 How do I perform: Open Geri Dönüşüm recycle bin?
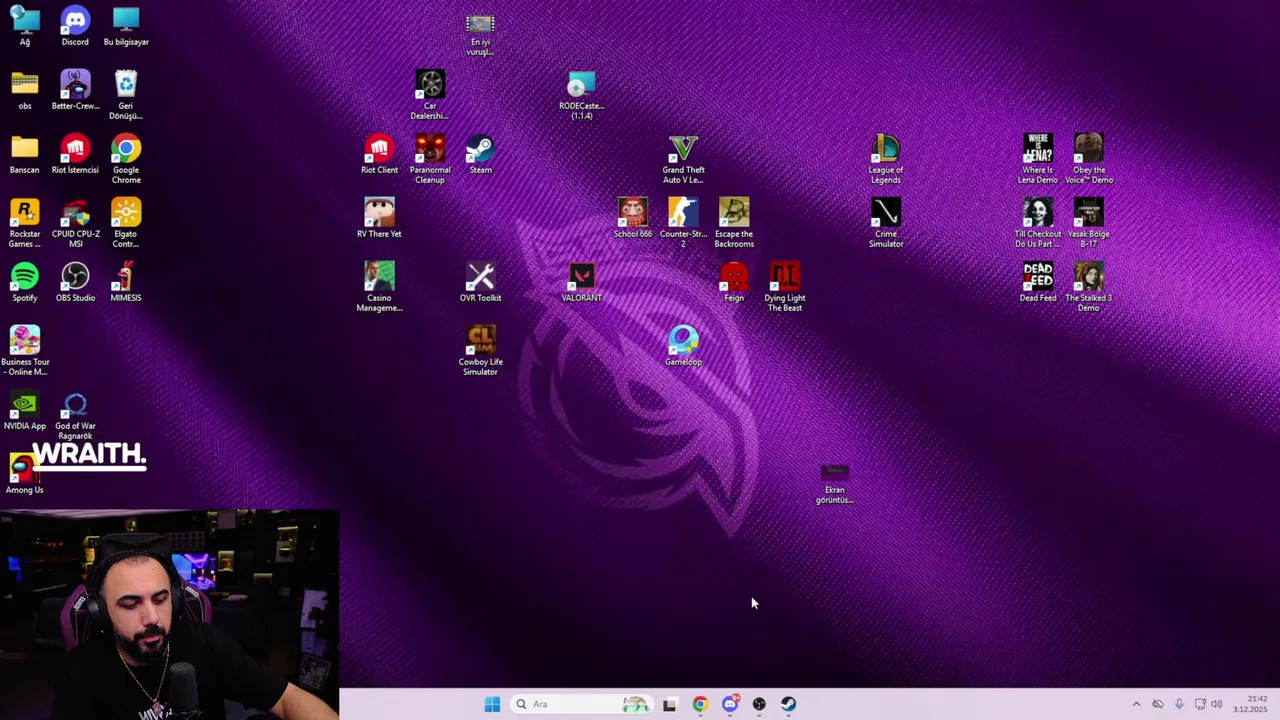click(126, 95)
